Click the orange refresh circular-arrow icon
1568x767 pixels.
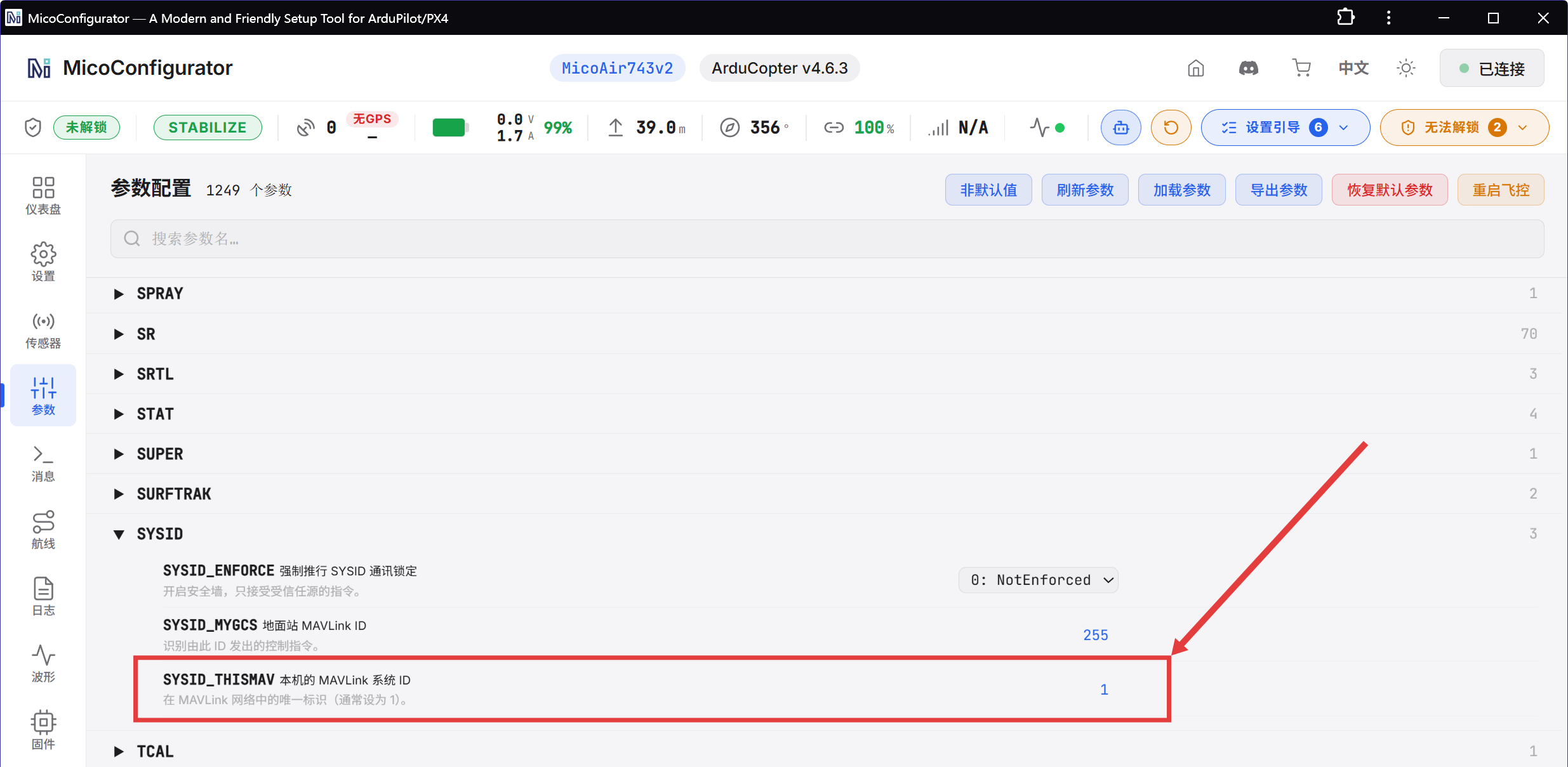1171,128
